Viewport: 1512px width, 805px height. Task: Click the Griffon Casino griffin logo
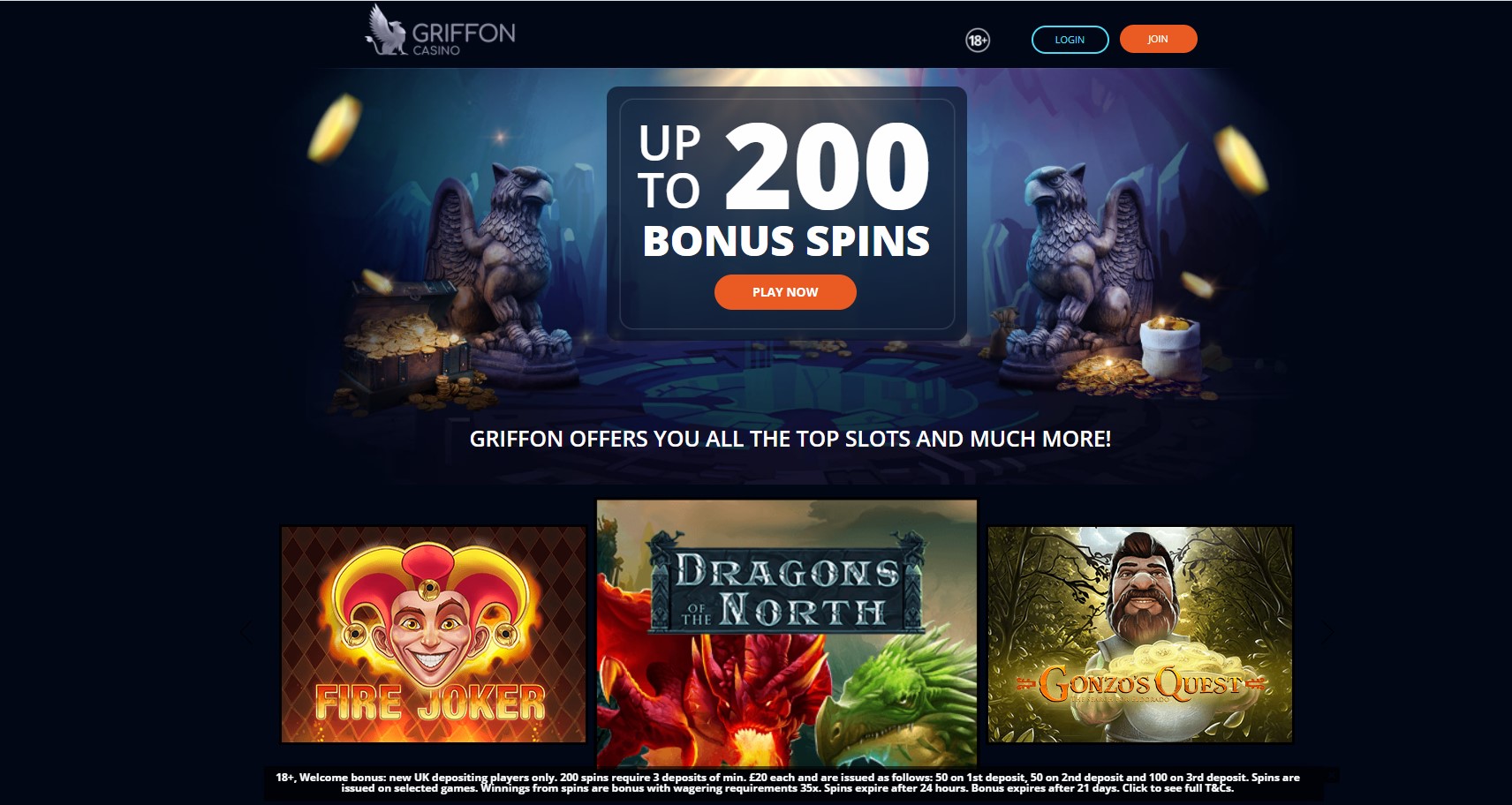point(387,30)
